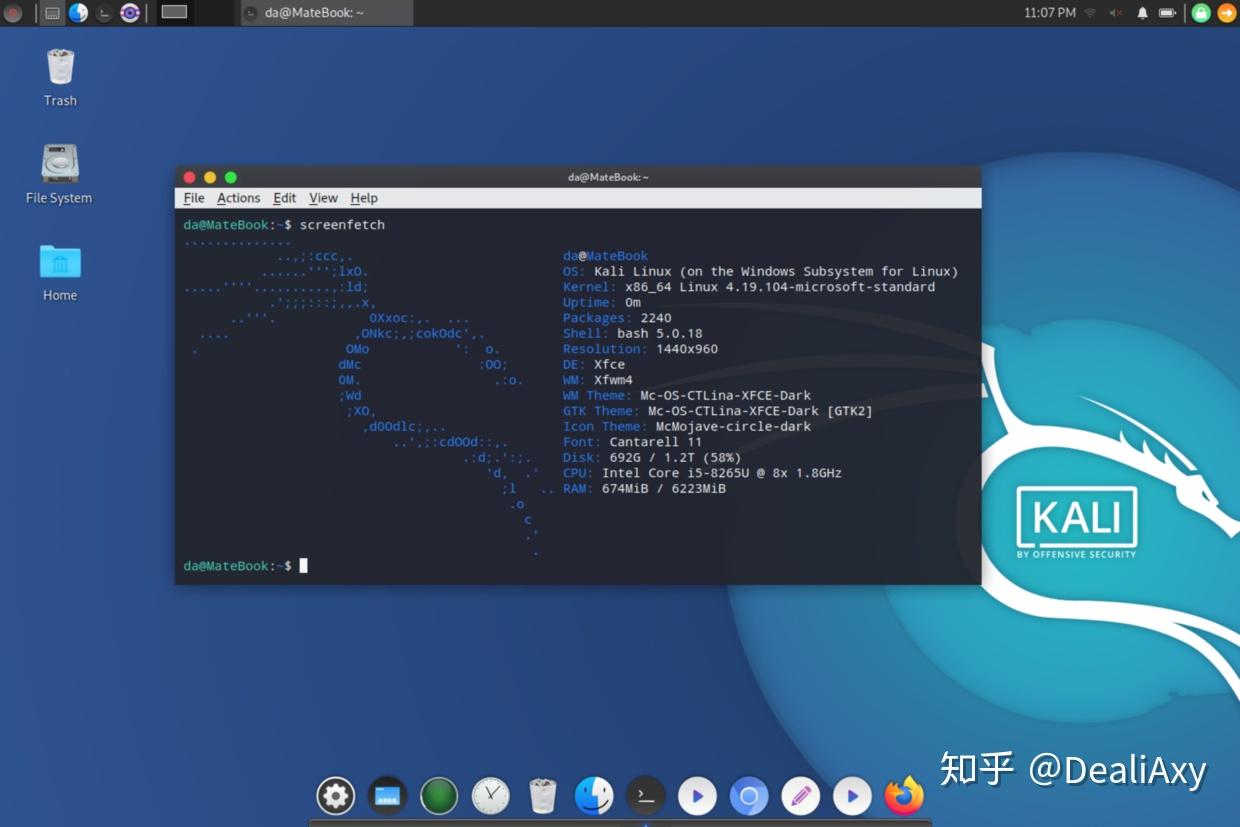Select the workspace switcher box in the top panel
The image size is (1240, 827).
pyautogui.click(x=174, y=12)
